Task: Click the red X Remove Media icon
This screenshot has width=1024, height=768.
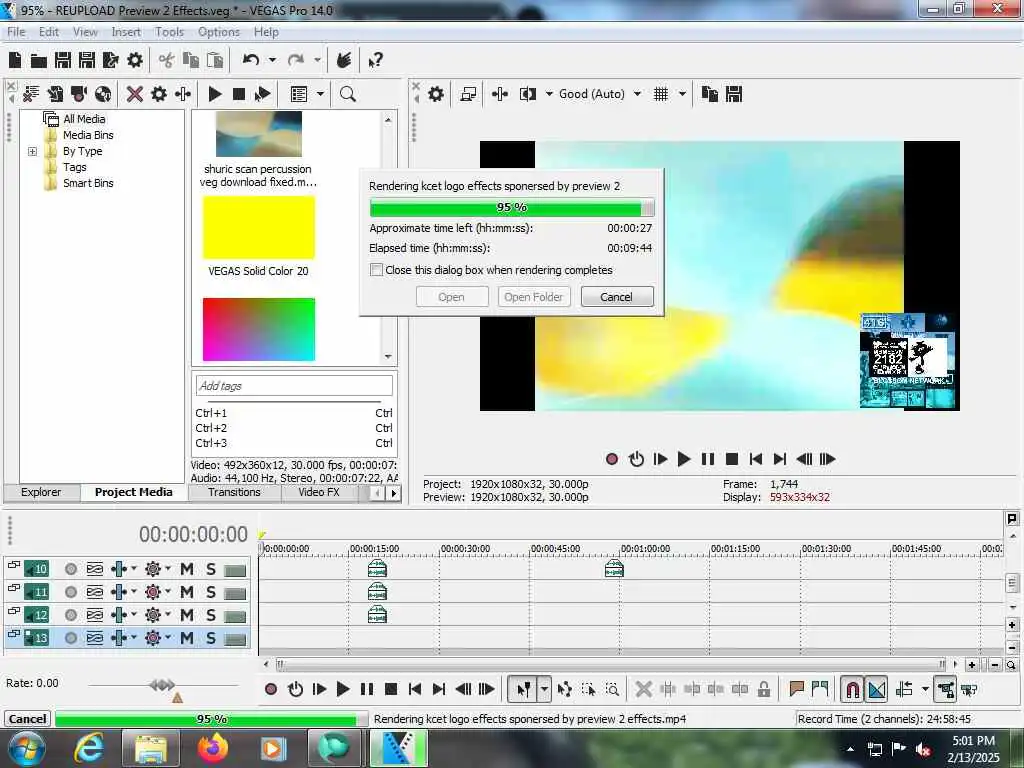Action: point(135,94)
